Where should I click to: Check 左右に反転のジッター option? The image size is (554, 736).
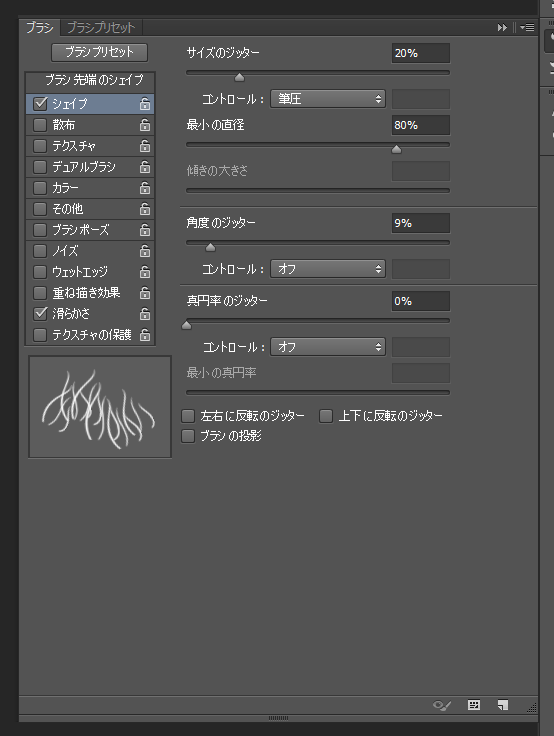[188, 416]
